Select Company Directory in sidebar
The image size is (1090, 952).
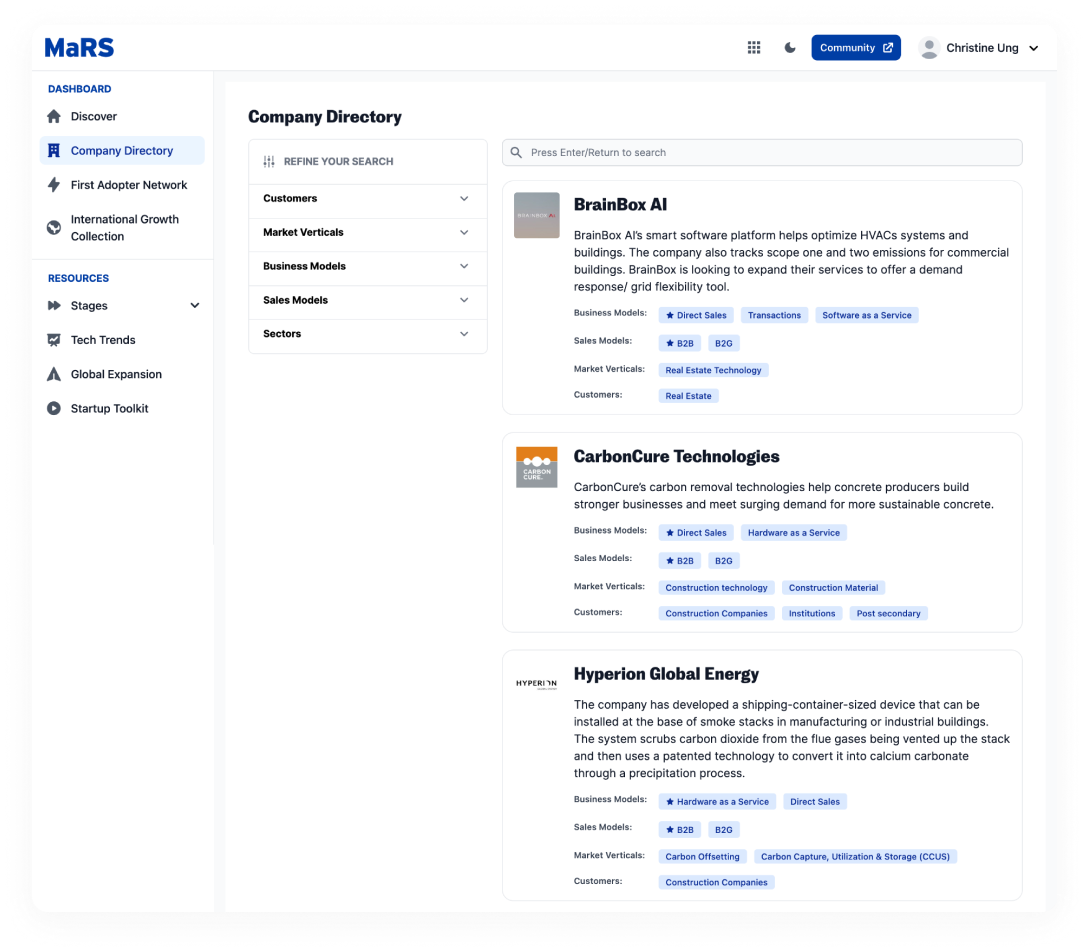122,150
